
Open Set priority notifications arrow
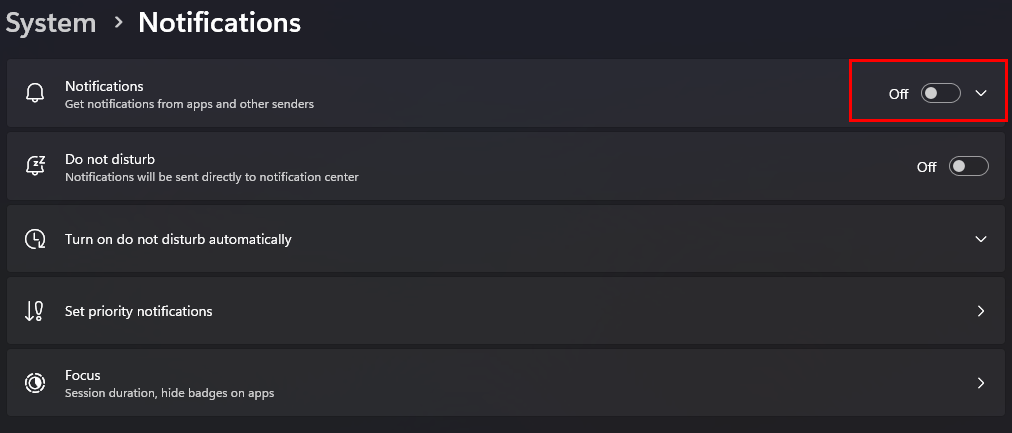[x=981, y=311]
